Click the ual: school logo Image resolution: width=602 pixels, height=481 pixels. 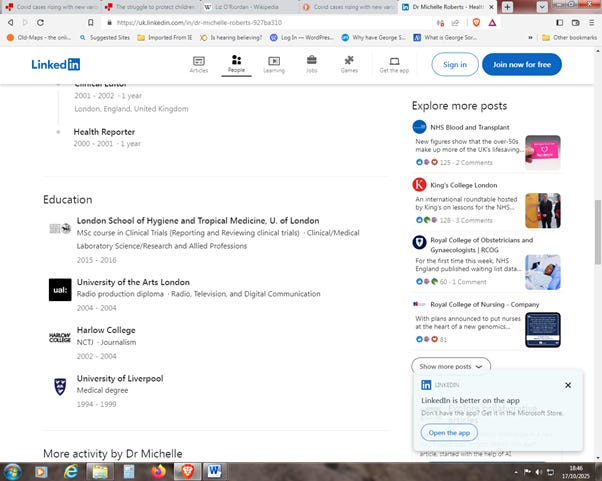pyautogui.click(x=60, y=290)
